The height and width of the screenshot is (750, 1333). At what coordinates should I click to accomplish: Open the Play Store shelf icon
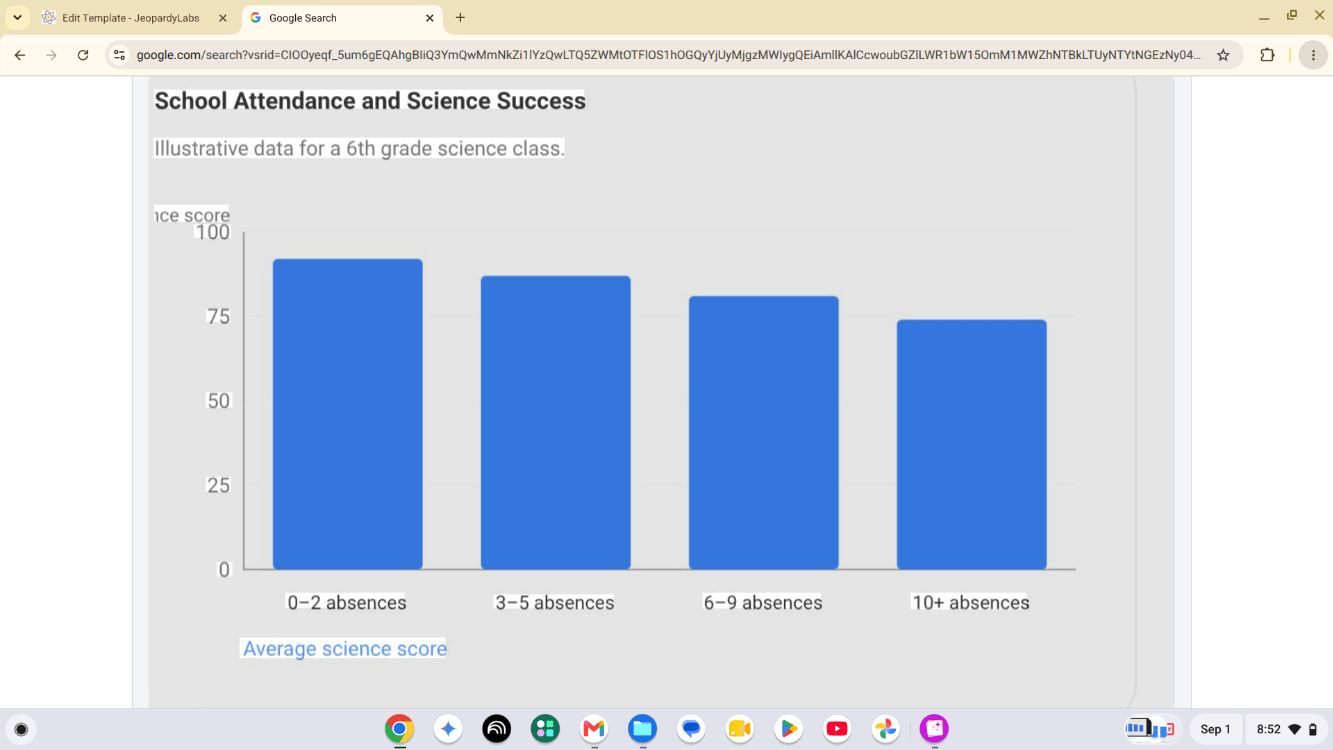[x=788, y=729]
